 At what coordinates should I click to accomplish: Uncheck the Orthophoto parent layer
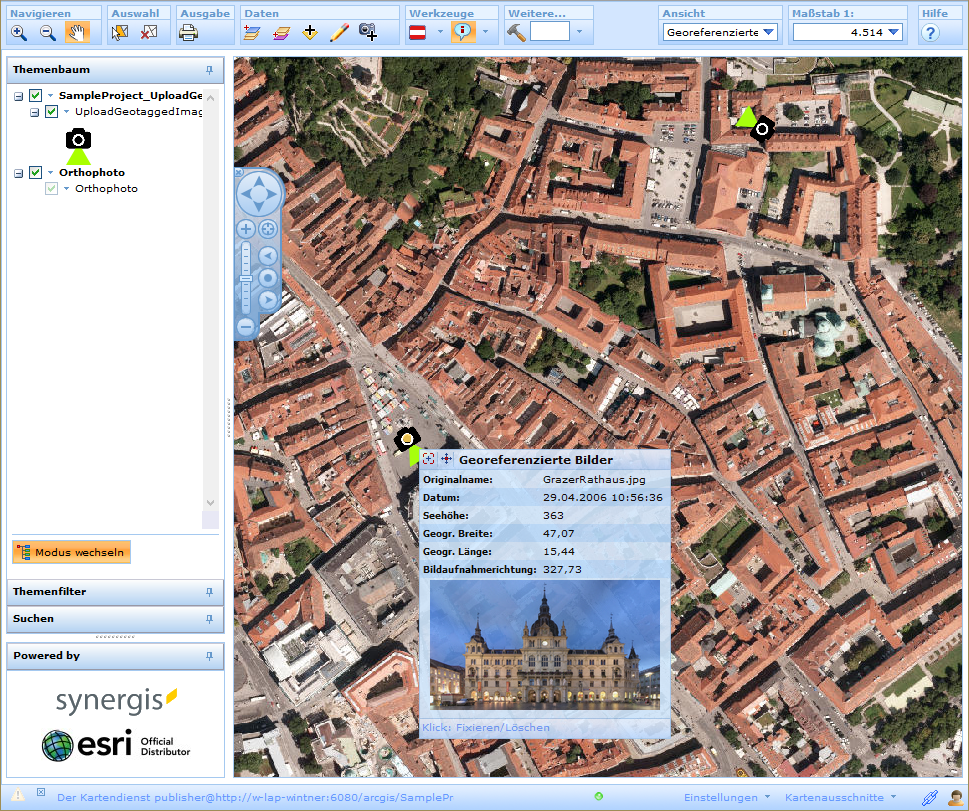tap(36, 172)
